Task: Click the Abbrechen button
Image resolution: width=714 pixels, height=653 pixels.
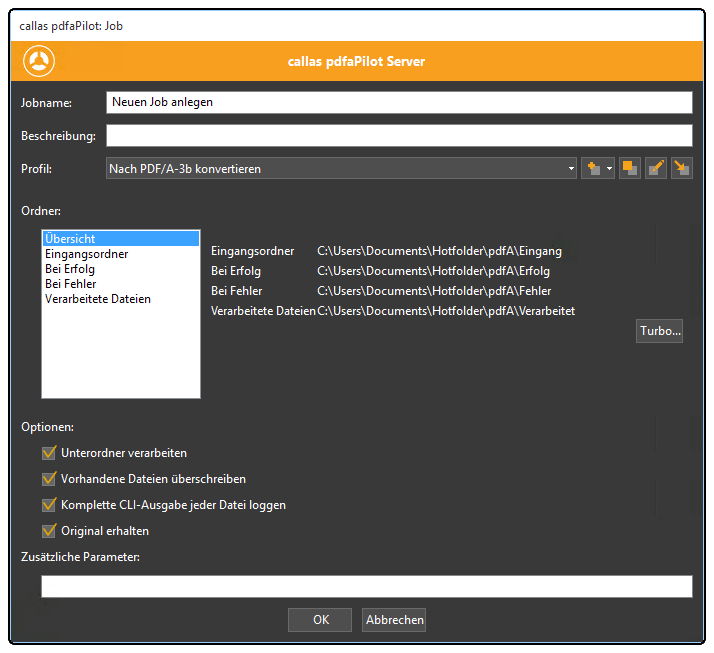Action: [x=394, y=620]
